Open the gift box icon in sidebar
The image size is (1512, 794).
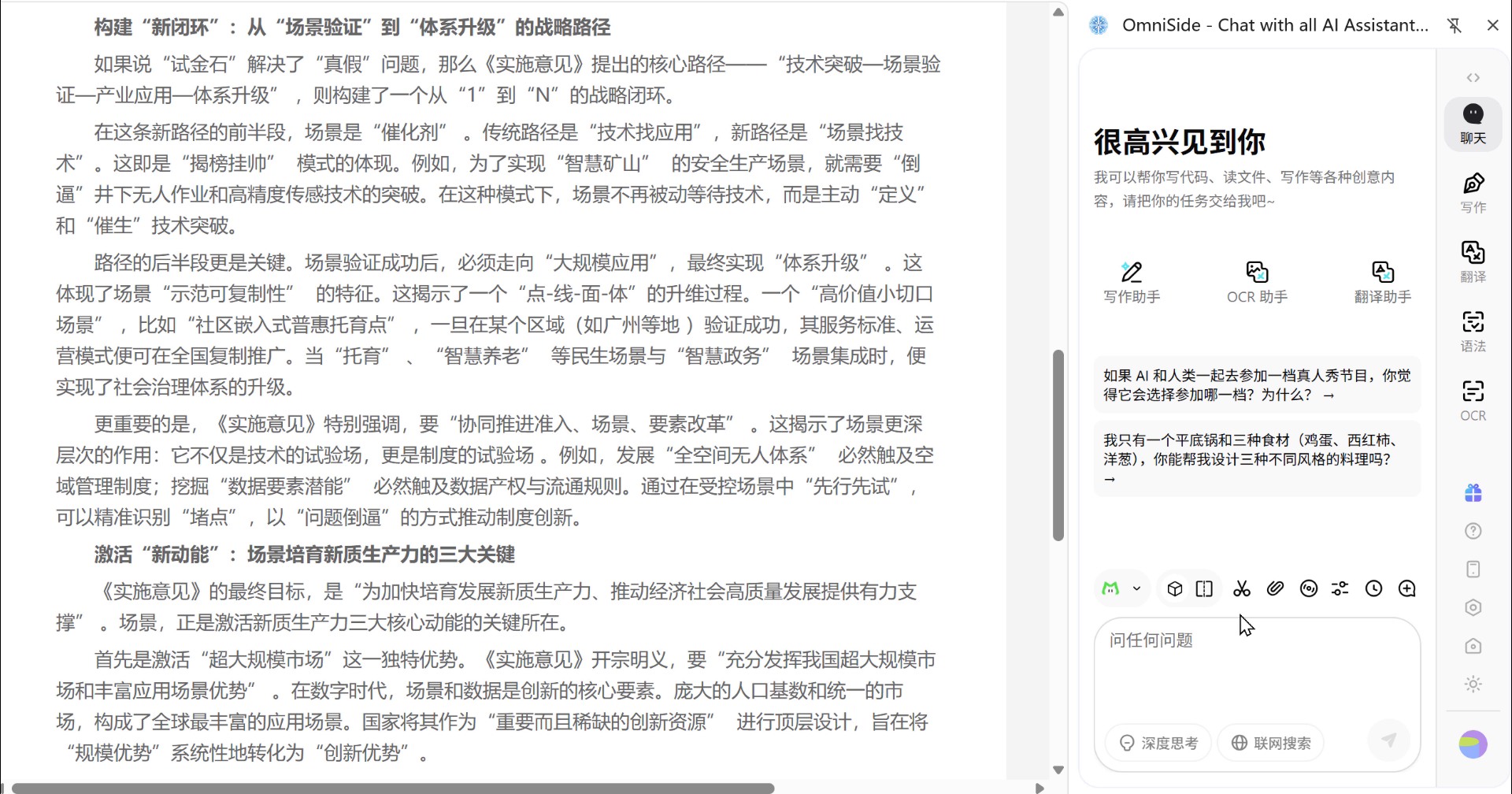1473,493
